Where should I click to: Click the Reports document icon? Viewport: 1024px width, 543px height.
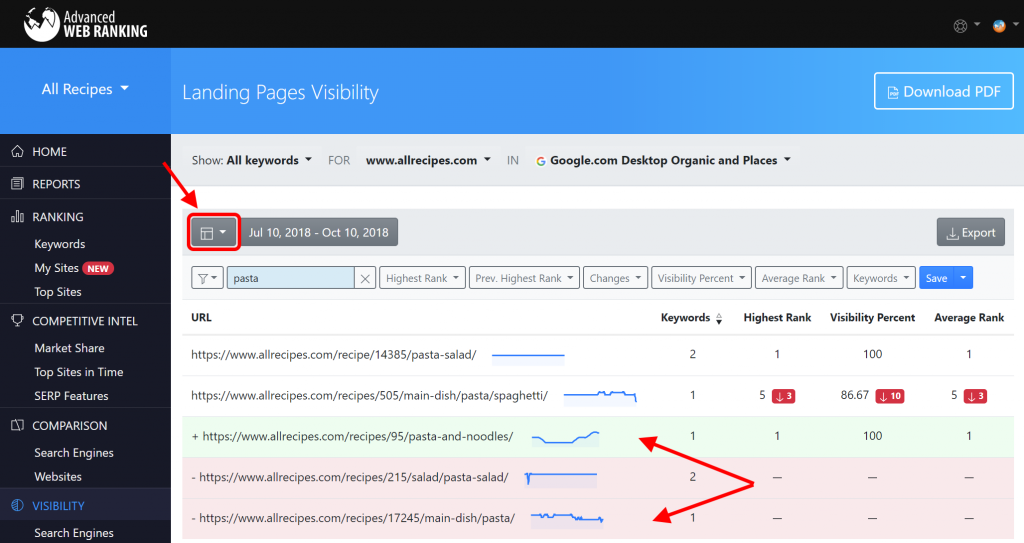tap(18, 184)
